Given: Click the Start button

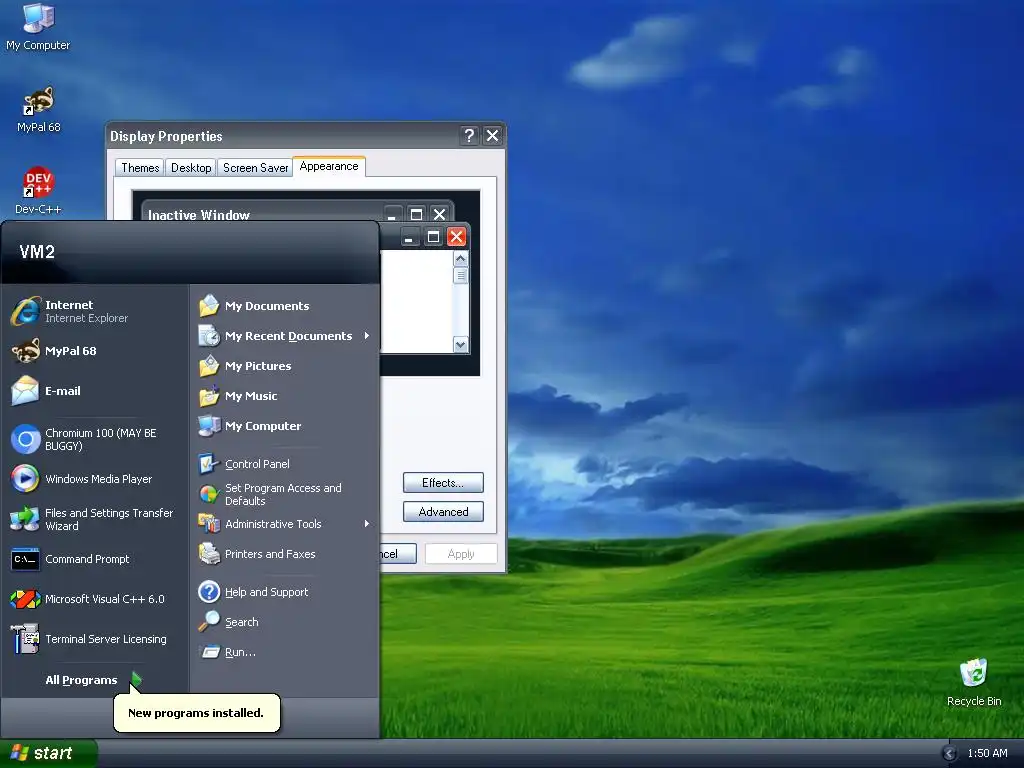Looking at the screenshot, I should 49,753.
